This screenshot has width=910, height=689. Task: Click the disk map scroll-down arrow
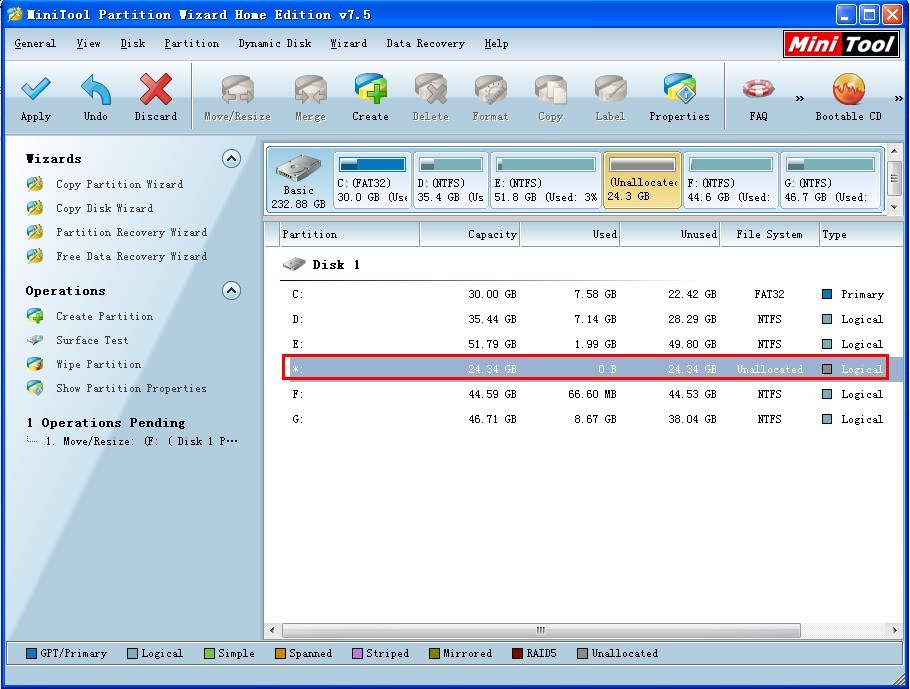[894, 207]
